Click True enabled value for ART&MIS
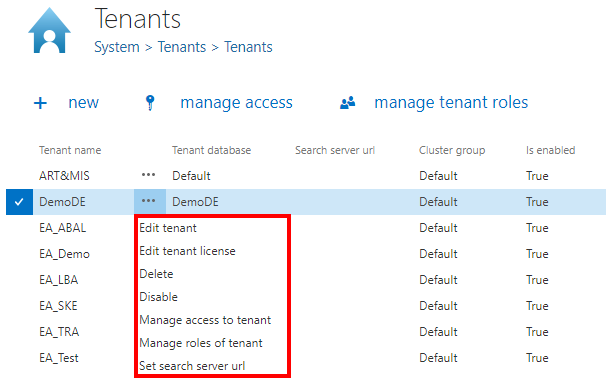The height and width of the screenshot is (384, 612). point(537,176)
